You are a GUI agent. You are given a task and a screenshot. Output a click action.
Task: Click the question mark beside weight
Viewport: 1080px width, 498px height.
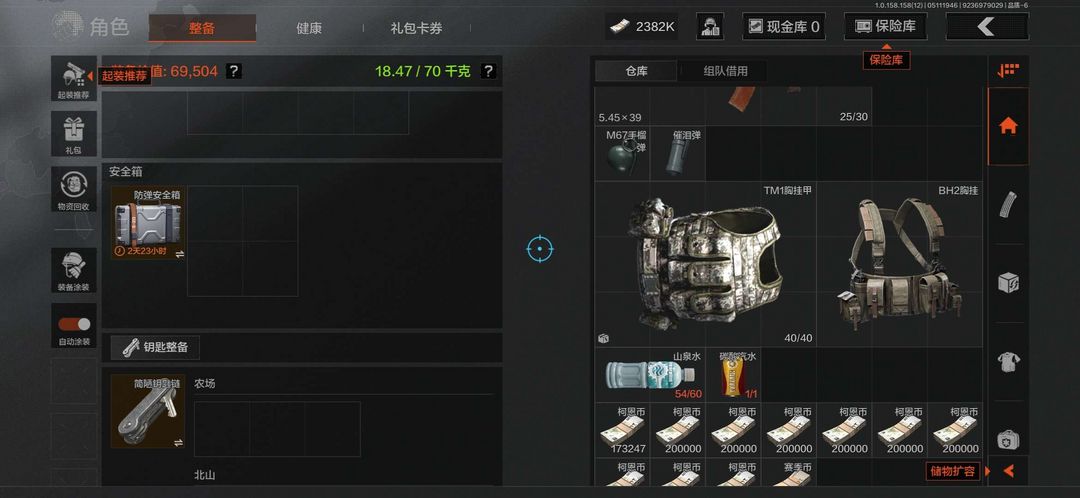(x=488, y=71)
